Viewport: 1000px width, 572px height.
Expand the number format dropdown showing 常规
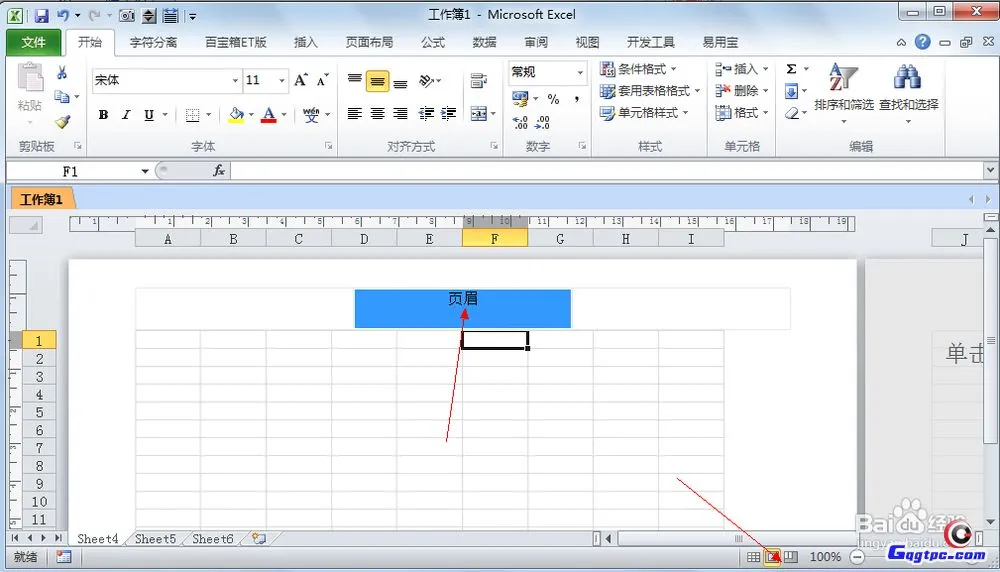pos(580,72)
